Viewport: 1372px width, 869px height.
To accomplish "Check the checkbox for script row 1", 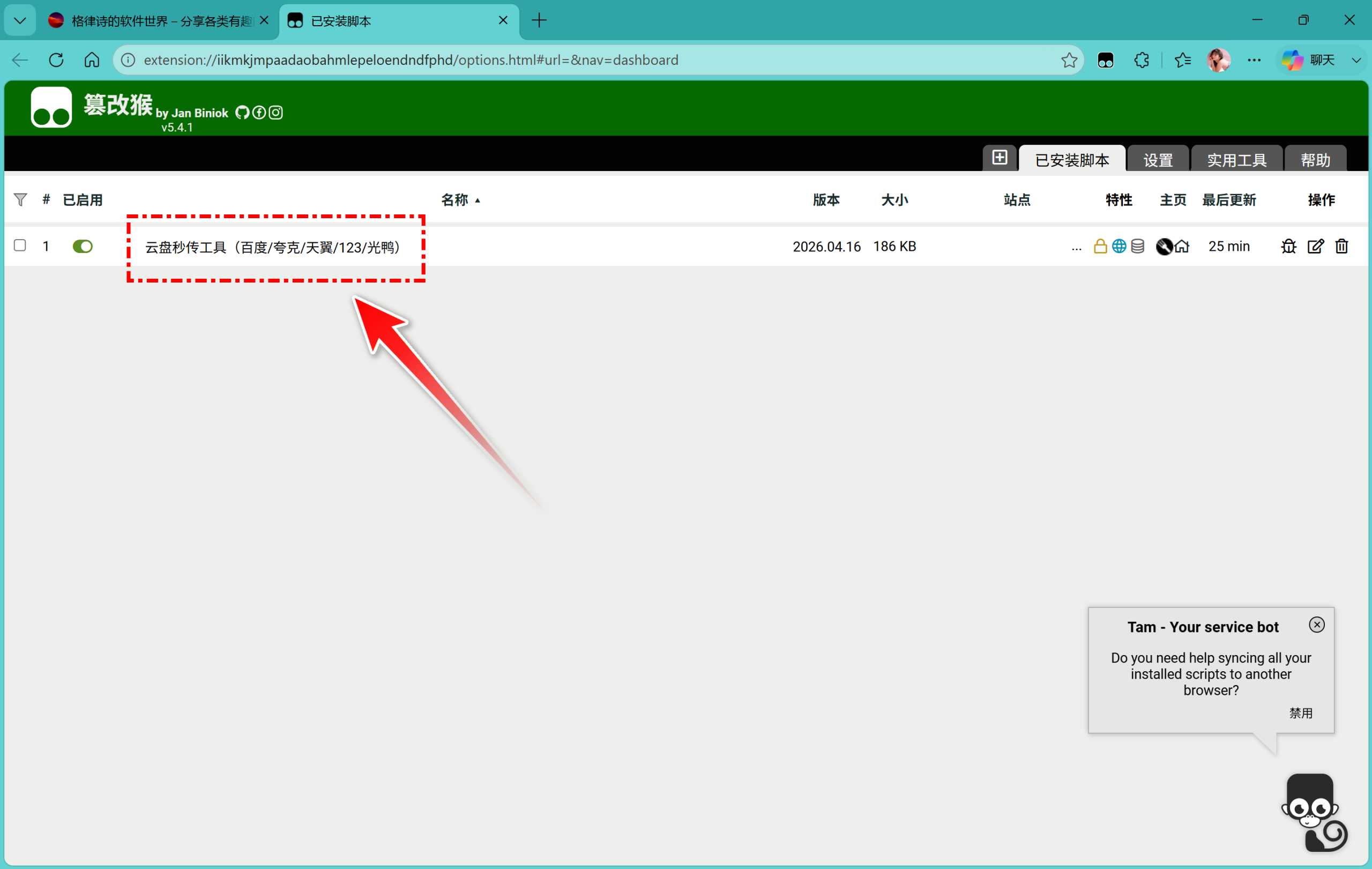I will click(x=20, y=245).
